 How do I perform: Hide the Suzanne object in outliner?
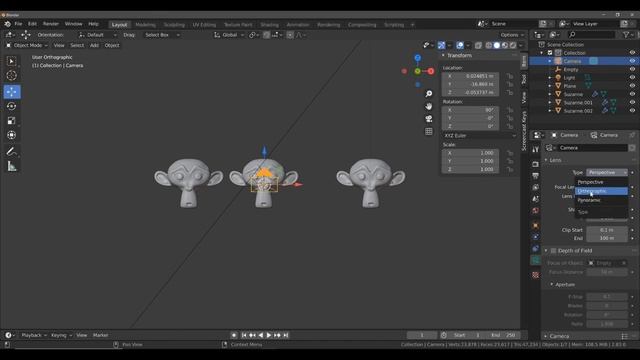(632, 94)
